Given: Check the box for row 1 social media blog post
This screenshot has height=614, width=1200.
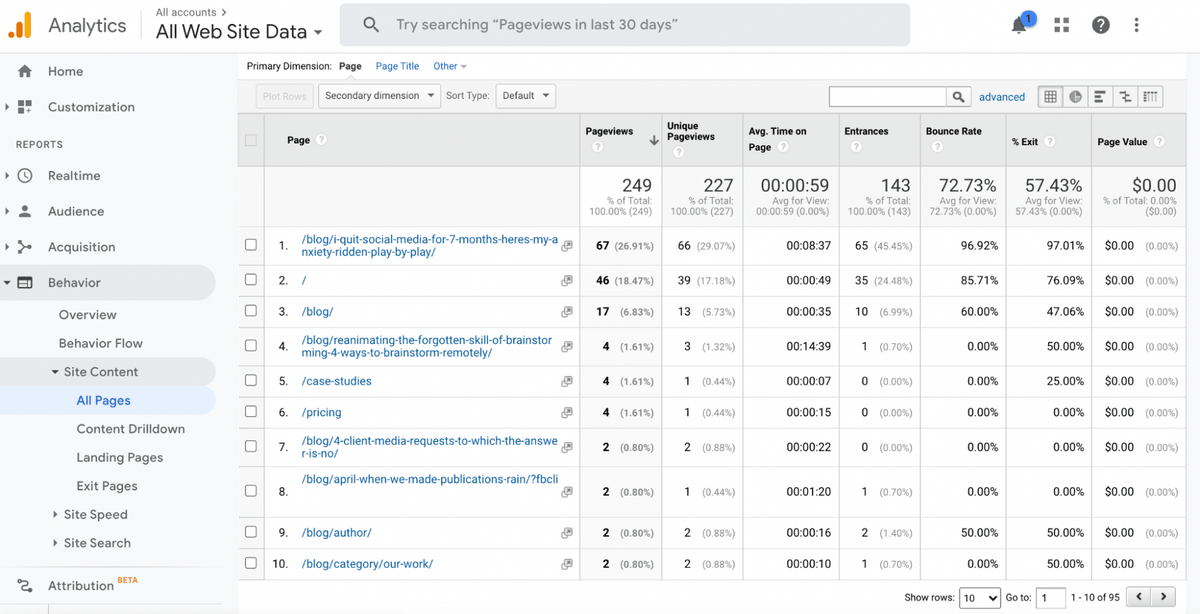Looking at the screenshot, I should click(251, 245).
